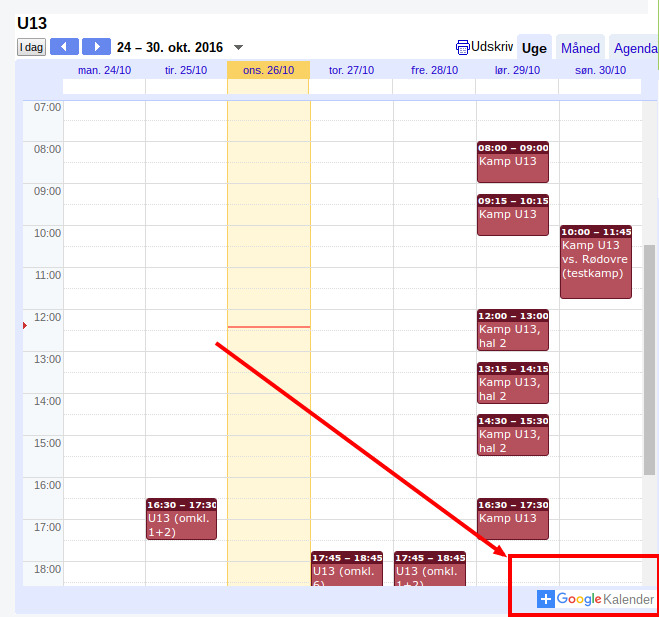Open the tor. 27/10 day header
This screenshot has height=617, width=659.
coord(351,70)
